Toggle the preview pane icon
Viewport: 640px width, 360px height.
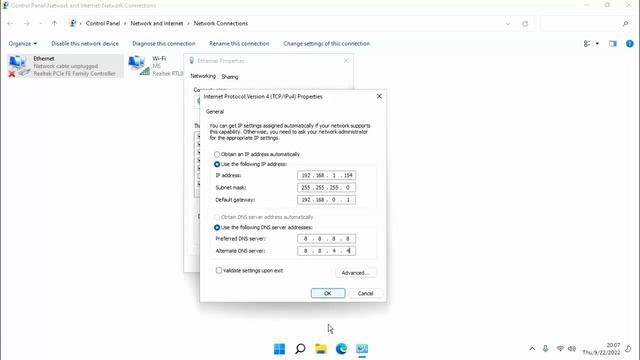(x=613, y=44)
